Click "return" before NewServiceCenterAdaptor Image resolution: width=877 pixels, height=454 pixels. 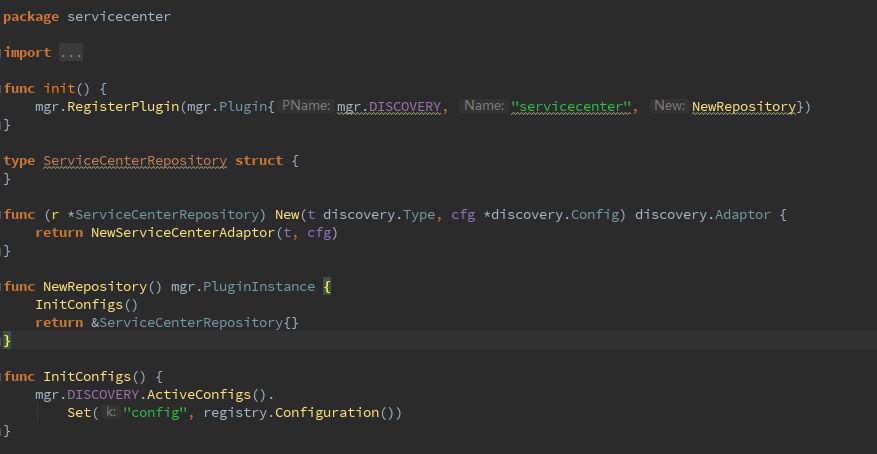click(x=59, y=233)
